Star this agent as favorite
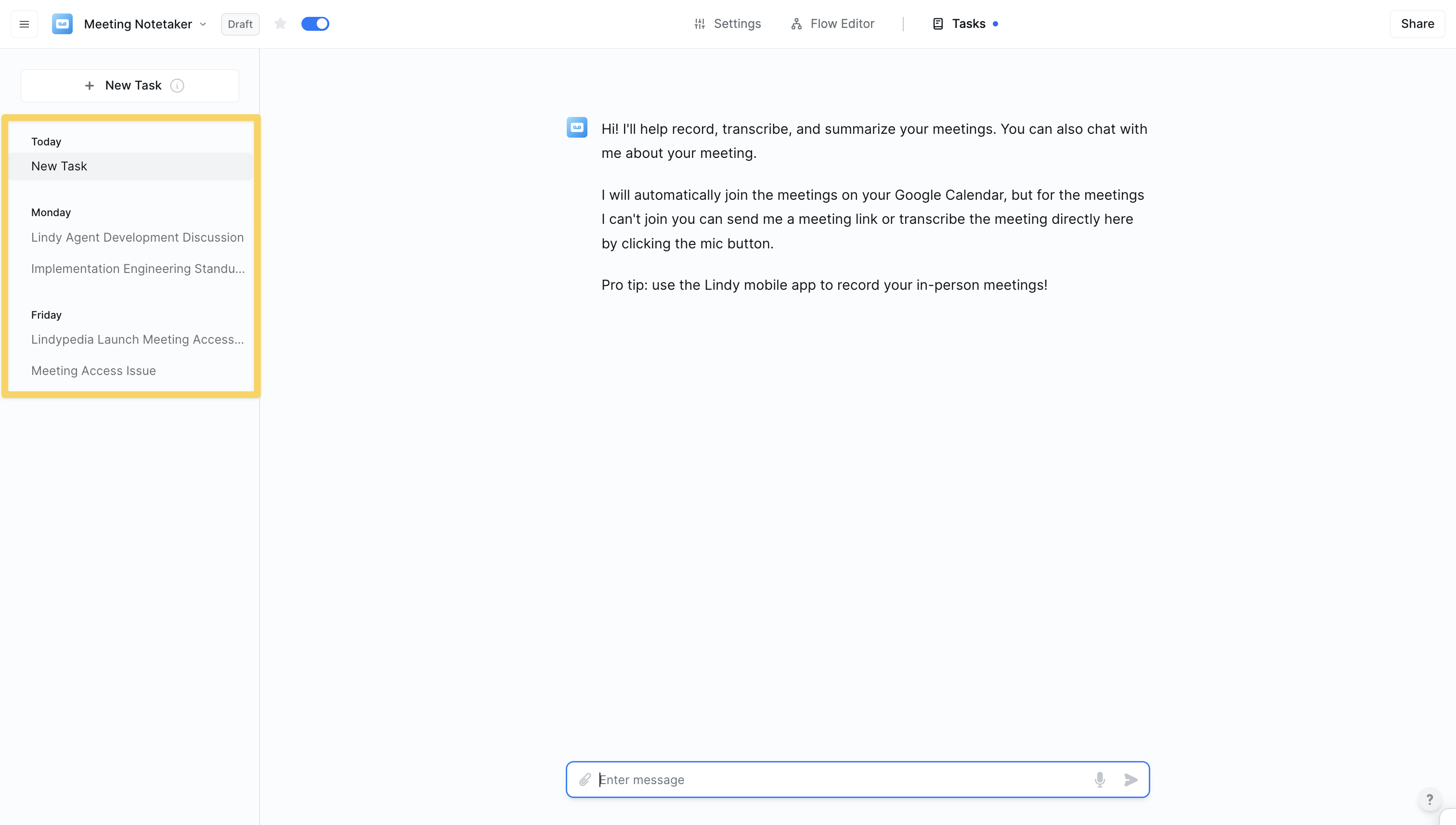This screenshot has height=825, width=1456. pyautogui.click(x=280, y=24)
